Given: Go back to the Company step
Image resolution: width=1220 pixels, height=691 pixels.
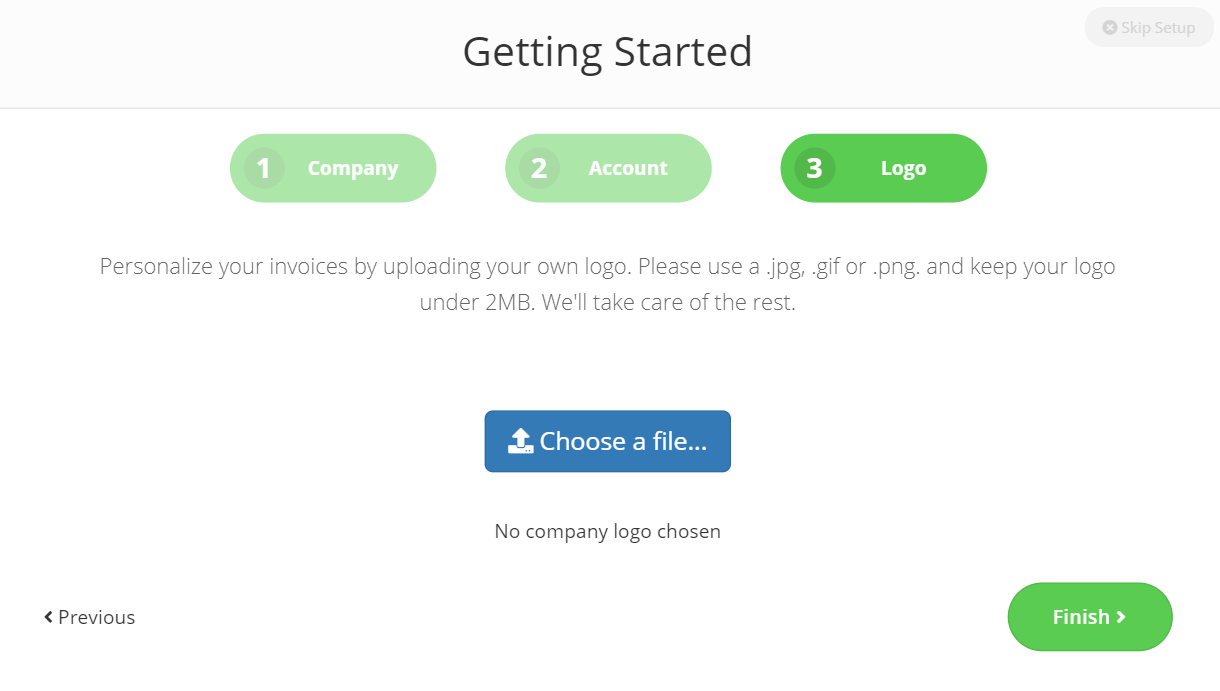Looking at the screenshot, I should click(333, 168).
